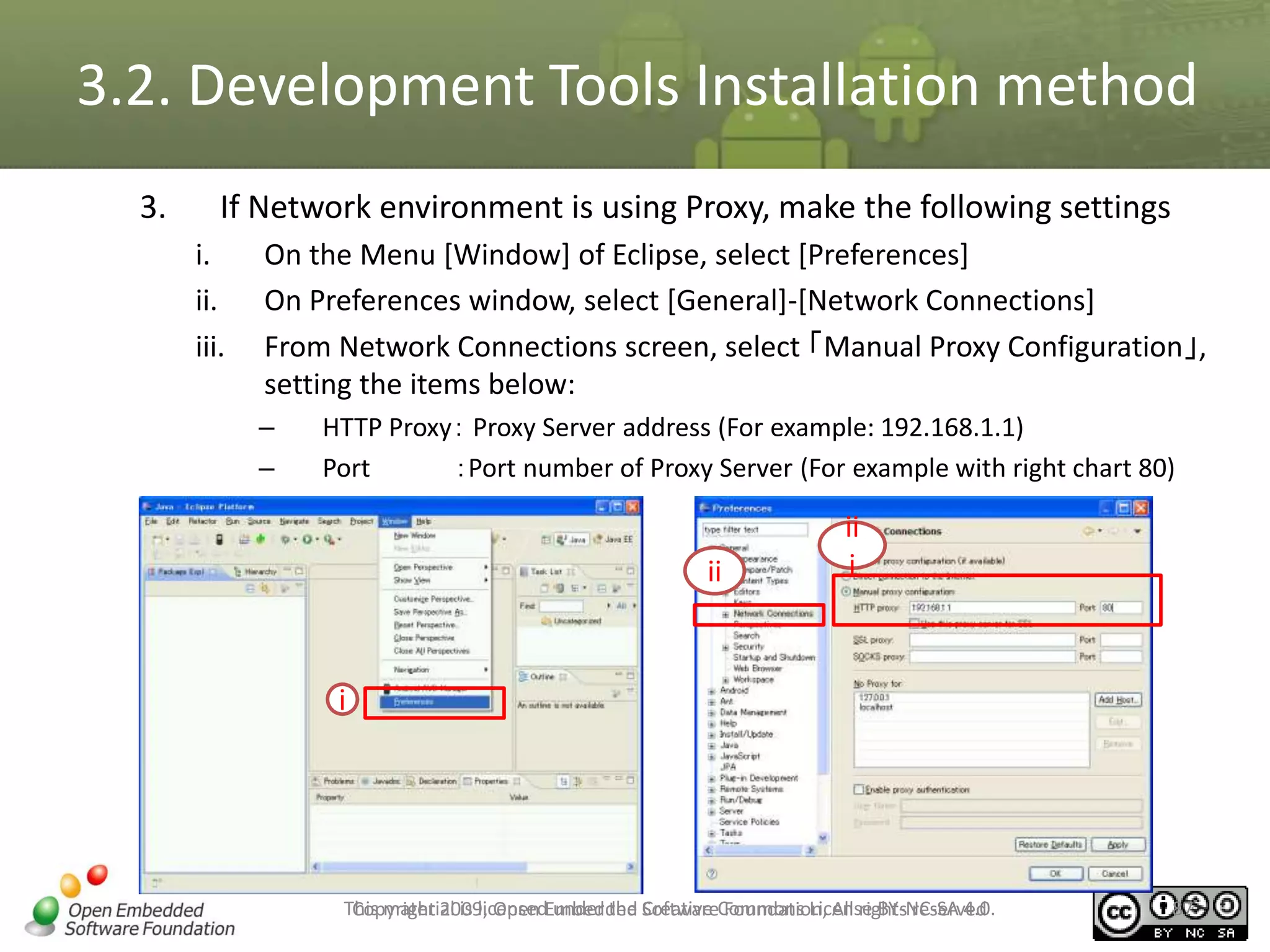Choose Preferences from the Window menu
The image size is (1270, 952).
[x=435, y=702]
